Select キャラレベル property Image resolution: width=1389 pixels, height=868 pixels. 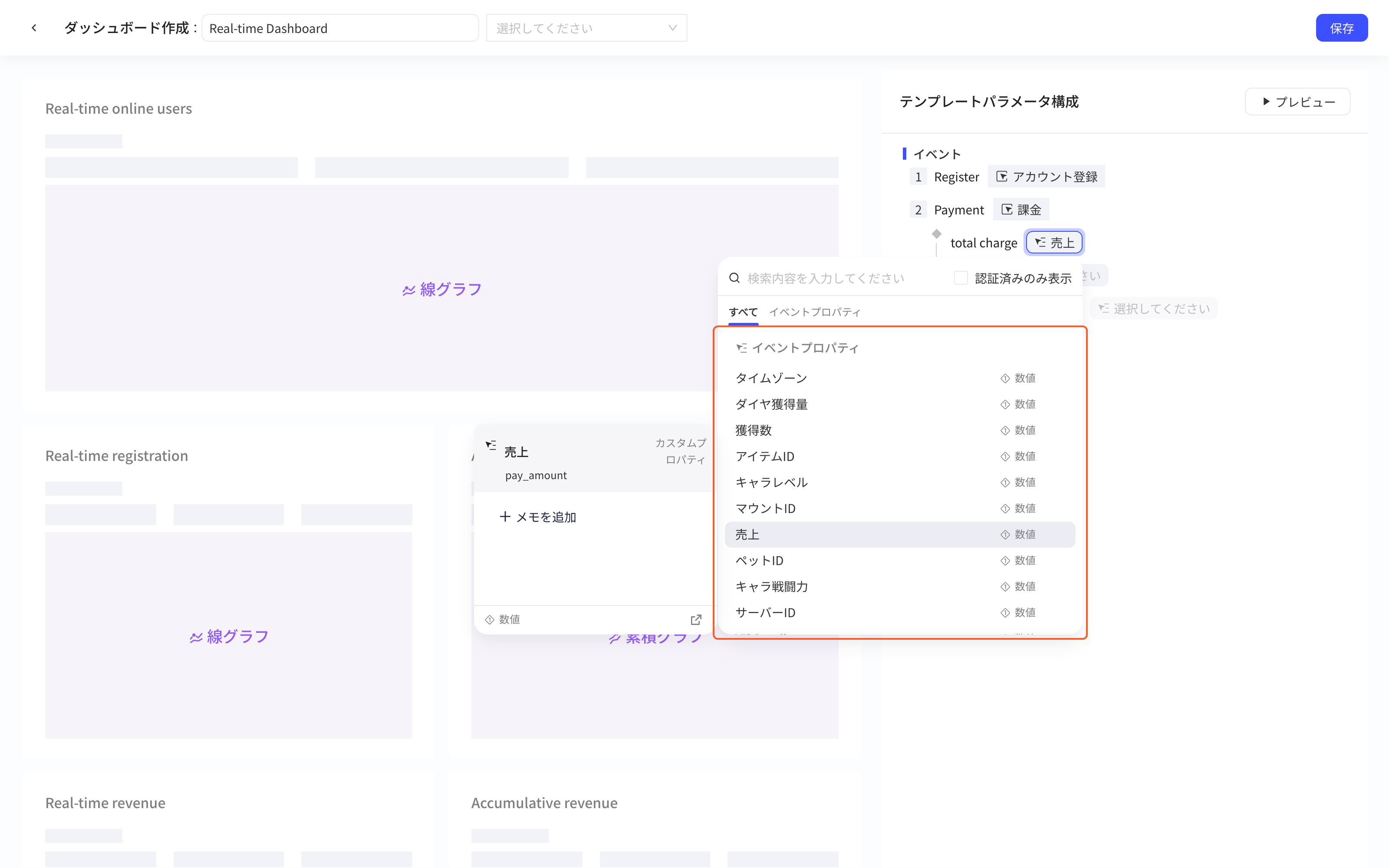pyautogui.click(x=899, y=482)
